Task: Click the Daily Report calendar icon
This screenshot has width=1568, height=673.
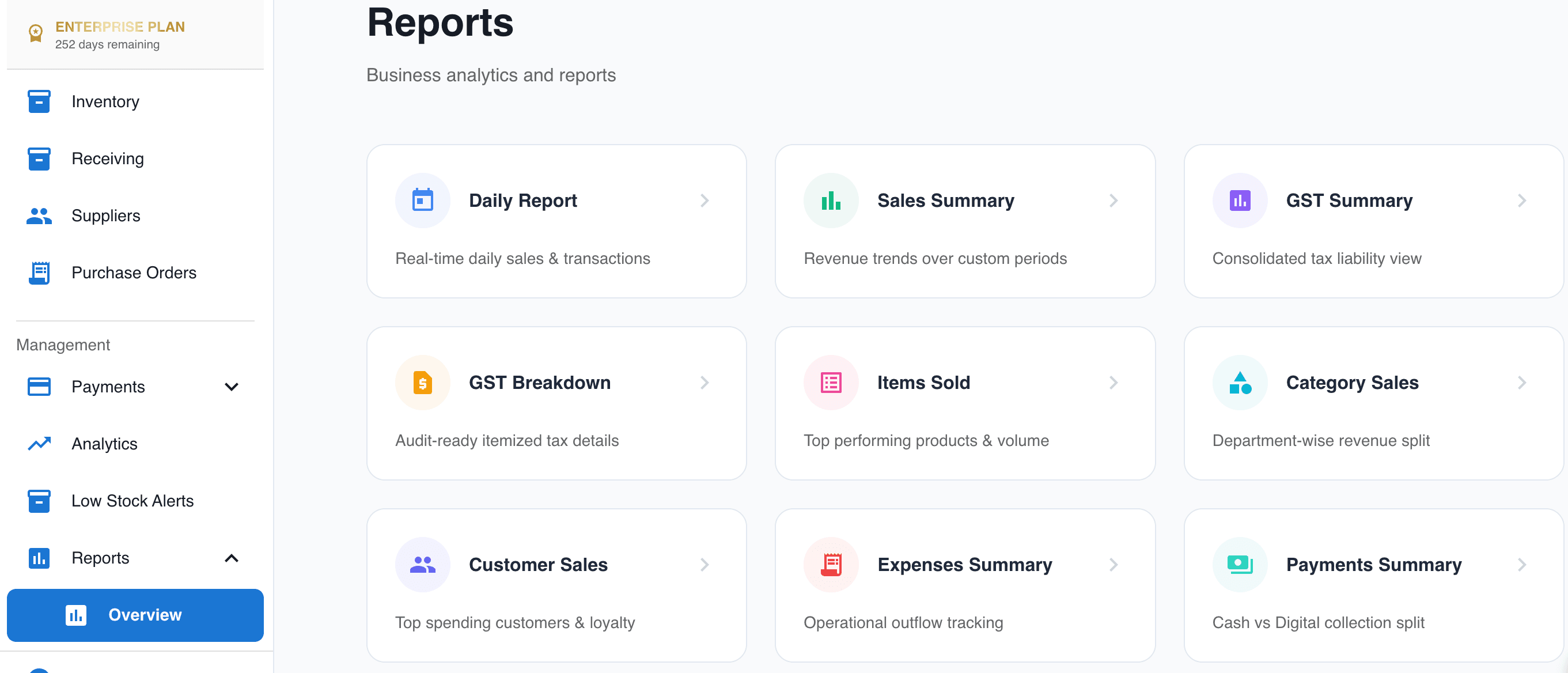Action: pos(422,200)
